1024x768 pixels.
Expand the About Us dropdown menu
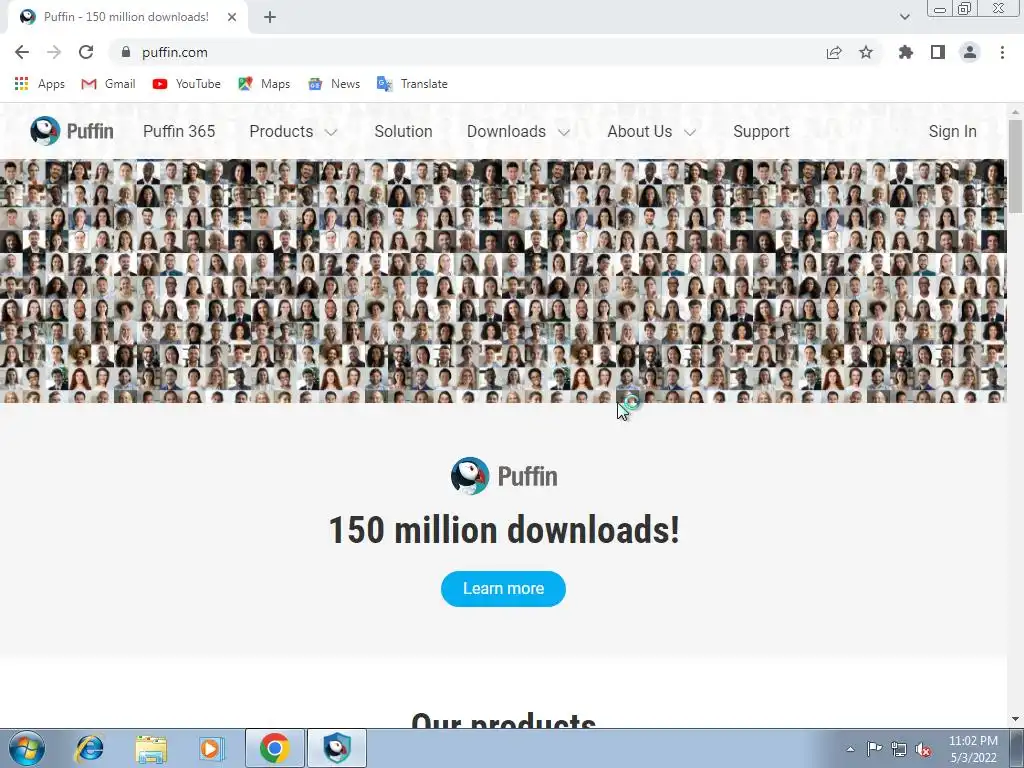pyautogui.click(x=652, y=131)
